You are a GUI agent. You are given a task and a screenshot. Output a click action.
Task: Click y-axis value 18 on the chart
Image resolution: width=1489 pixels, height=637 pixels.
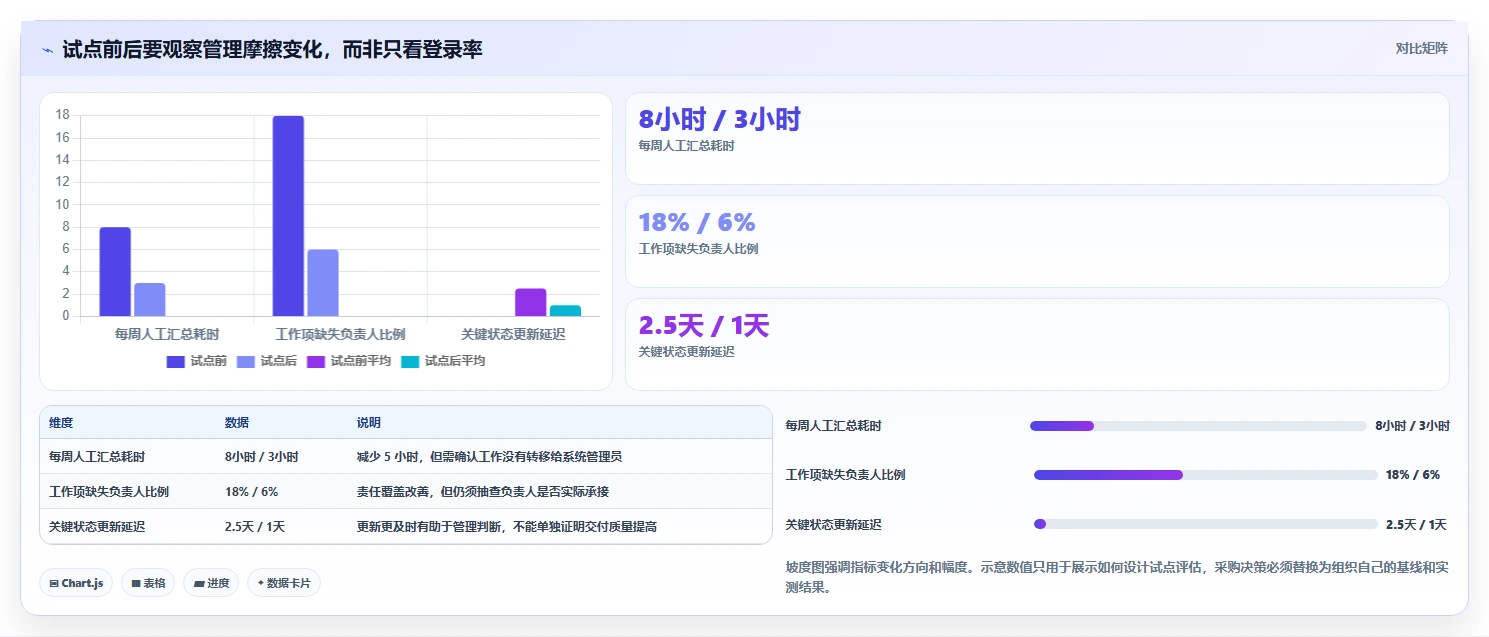pos(63,115)
